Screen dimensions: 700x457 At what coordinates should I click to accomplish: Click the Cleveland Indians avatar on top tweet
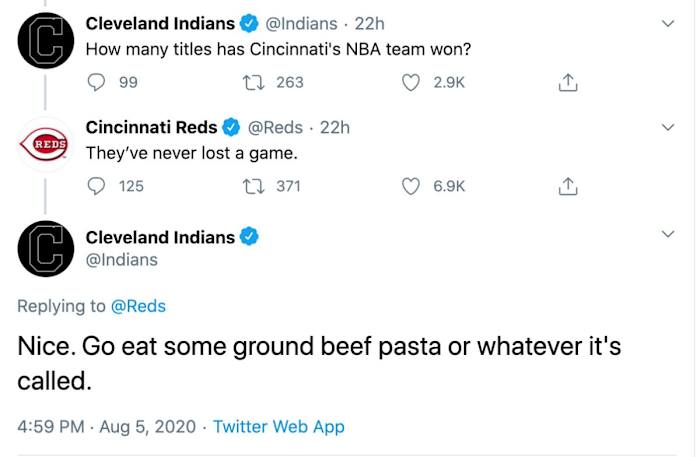(x=46, y=40)
